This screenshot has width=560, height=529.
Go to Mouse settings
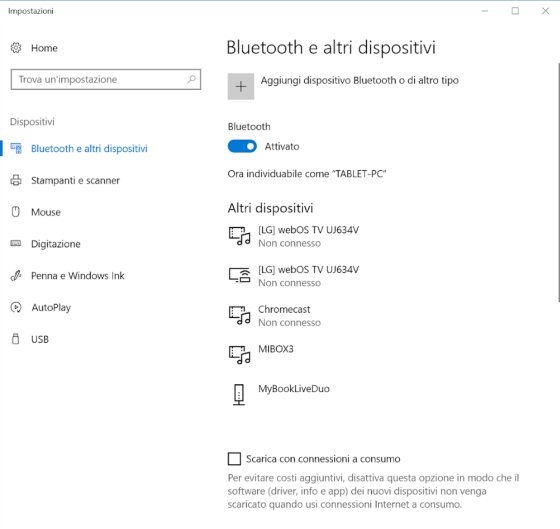pos(46,212)
